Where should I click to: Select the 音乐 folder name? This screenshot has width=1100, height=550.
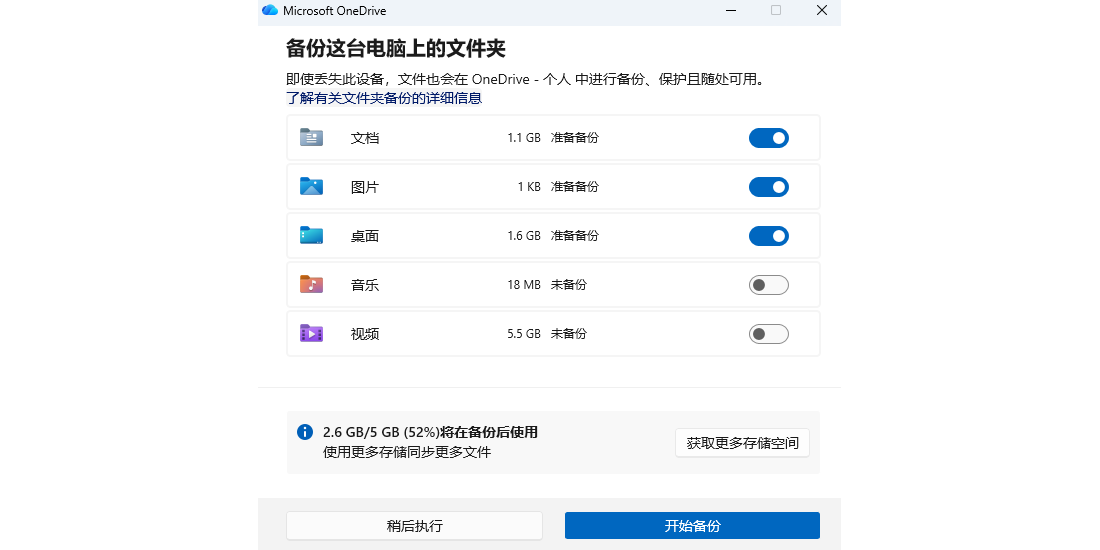pyautogui.click(x=365, y=286)
